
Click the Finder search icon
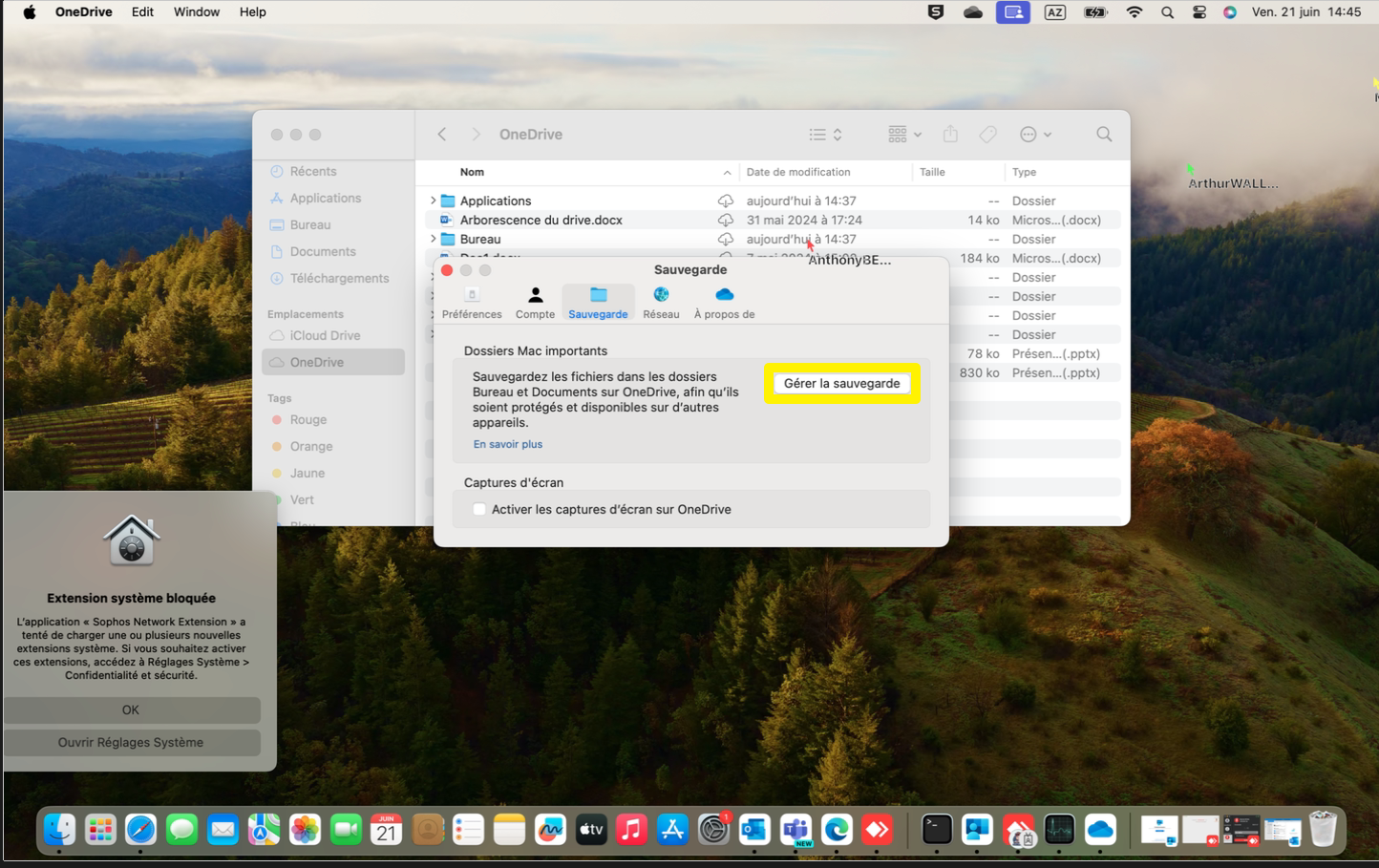[1104, 135]
